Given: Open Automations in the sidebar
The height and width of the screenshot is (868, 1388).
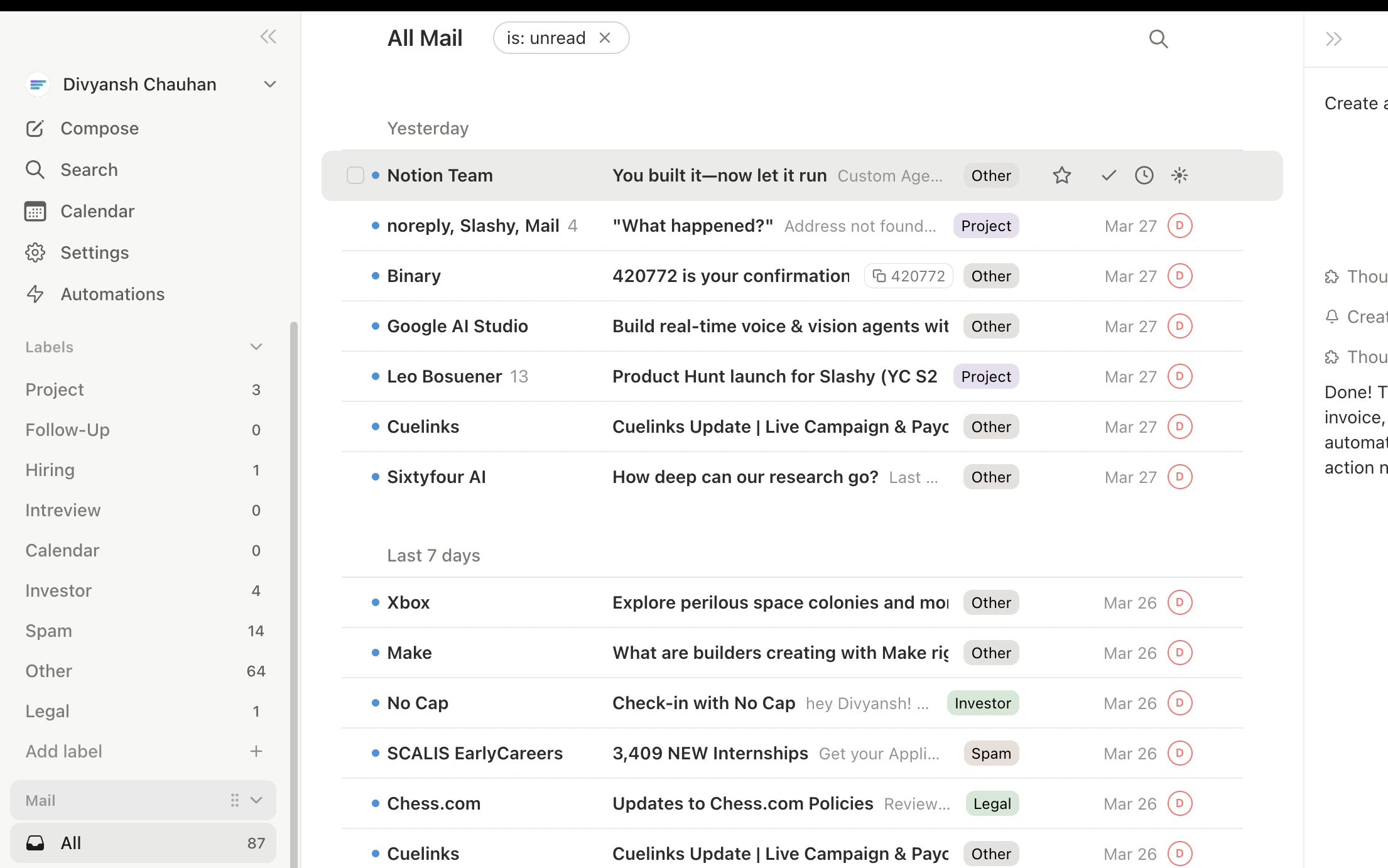Looking at the screenshot, I should click(x=112, y=294).
